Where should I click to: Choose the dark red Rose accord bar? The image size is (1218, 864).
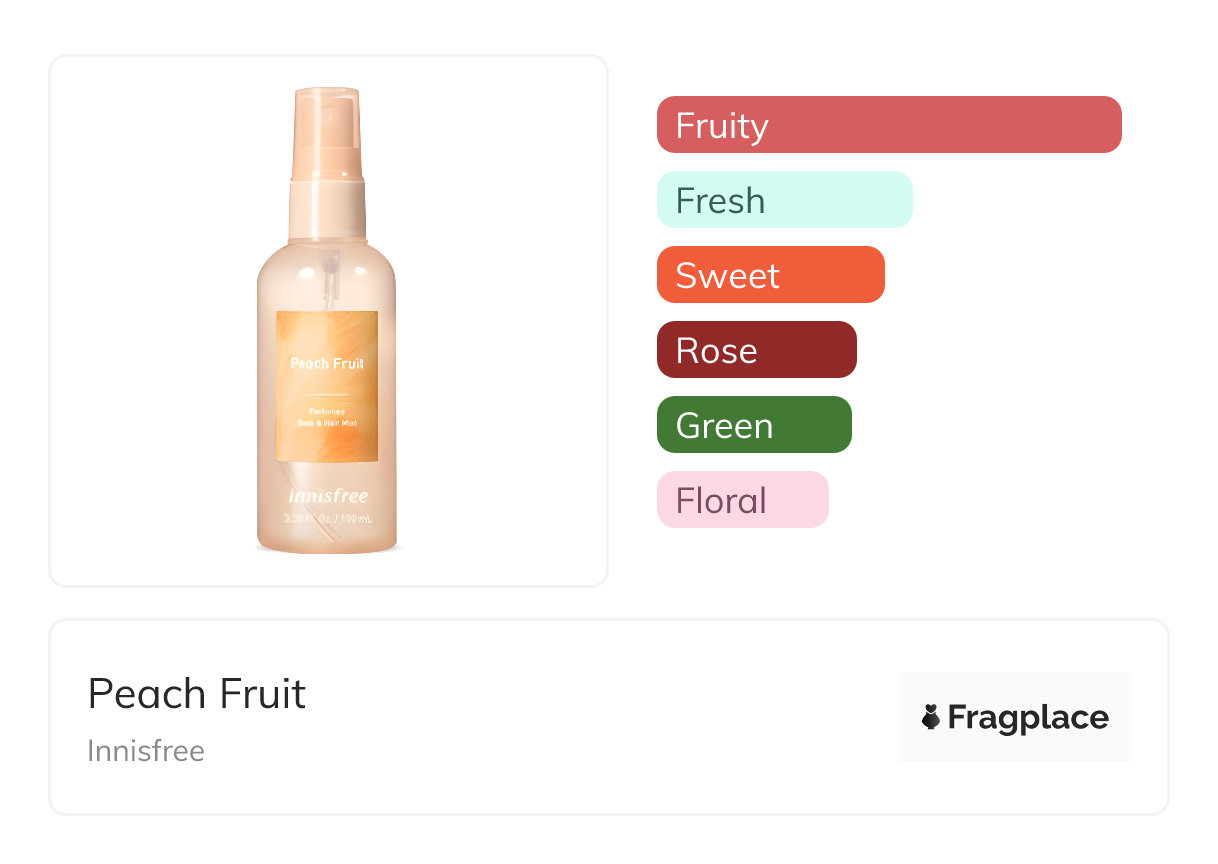(x=756, y=350)
